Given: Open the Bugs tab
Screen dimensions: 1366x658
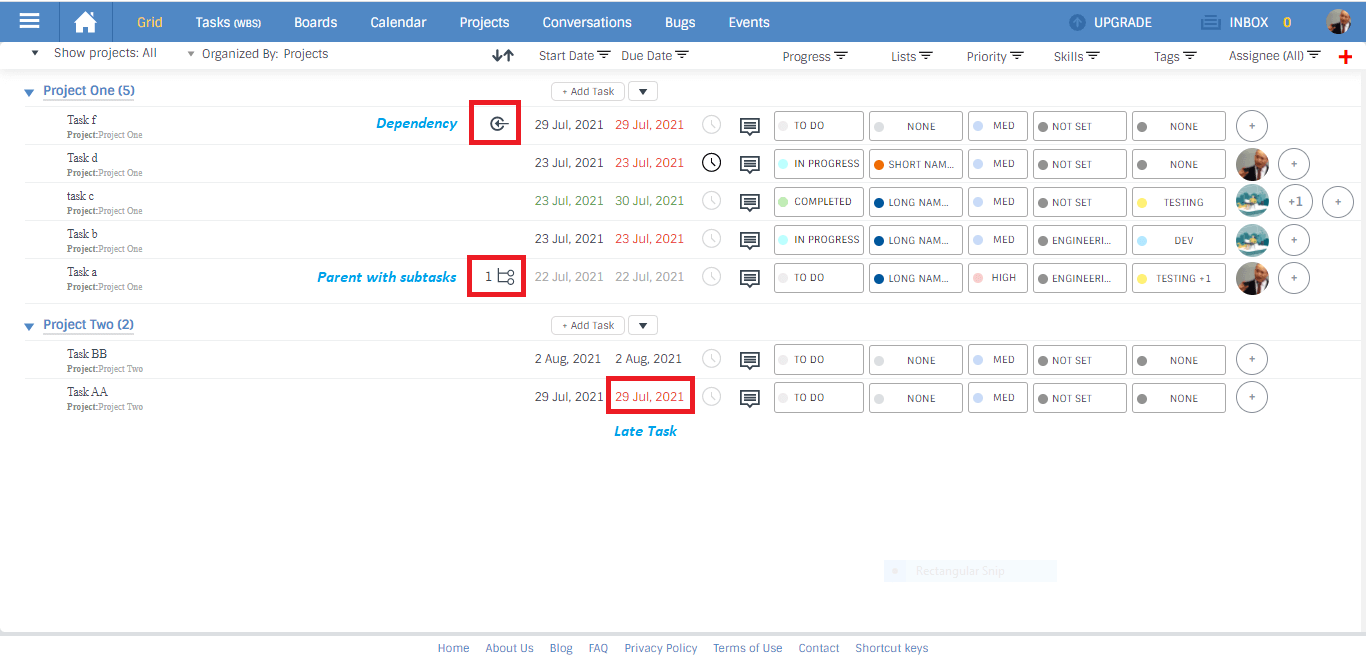Looking at the screenshot, I should click(680, 22).
